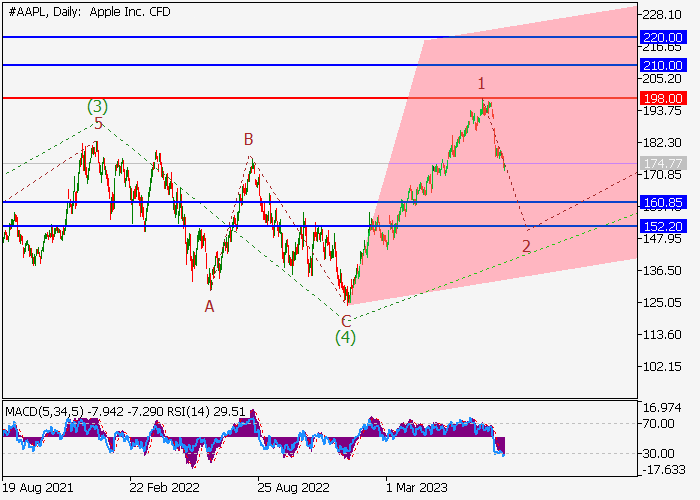Image resolution: width=700 pixels, height=500 pixels.
Task: Click the wave label B
Action: (249, 139)
